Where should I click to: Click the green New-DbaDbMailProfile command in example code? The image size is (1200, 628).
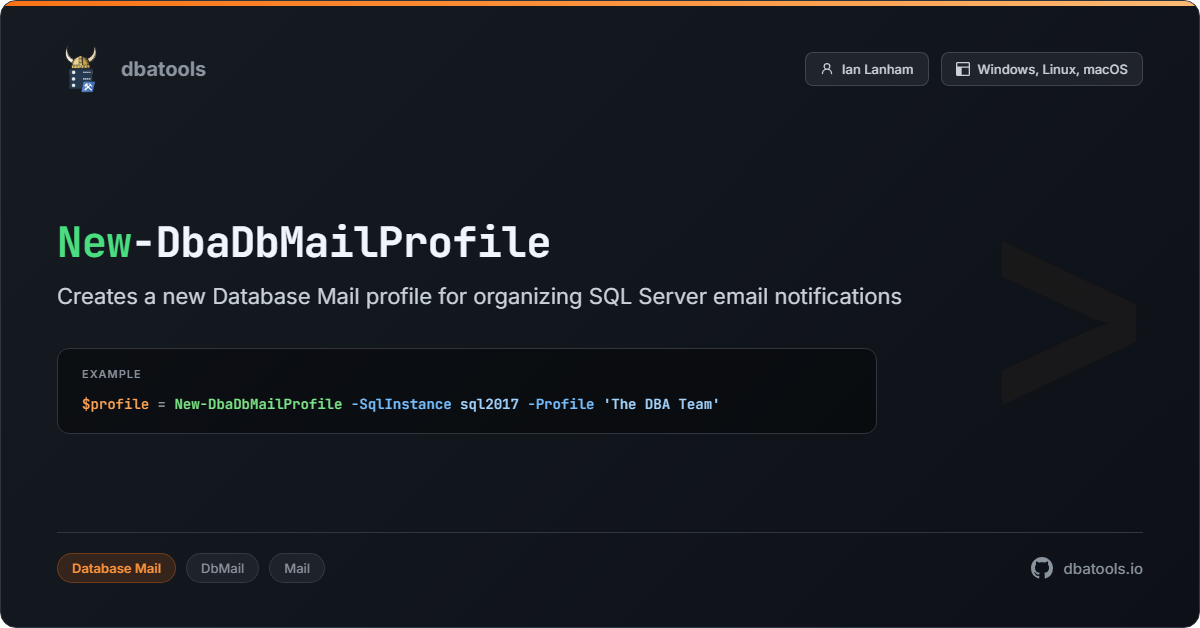pos(258,404)
